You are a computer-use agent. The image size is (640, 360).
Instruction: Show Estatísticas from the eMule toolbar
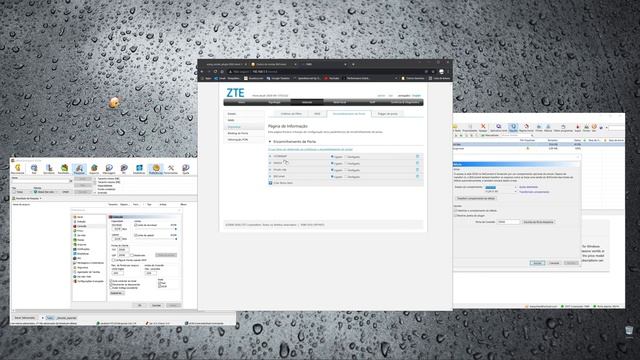tap(139, 168)
